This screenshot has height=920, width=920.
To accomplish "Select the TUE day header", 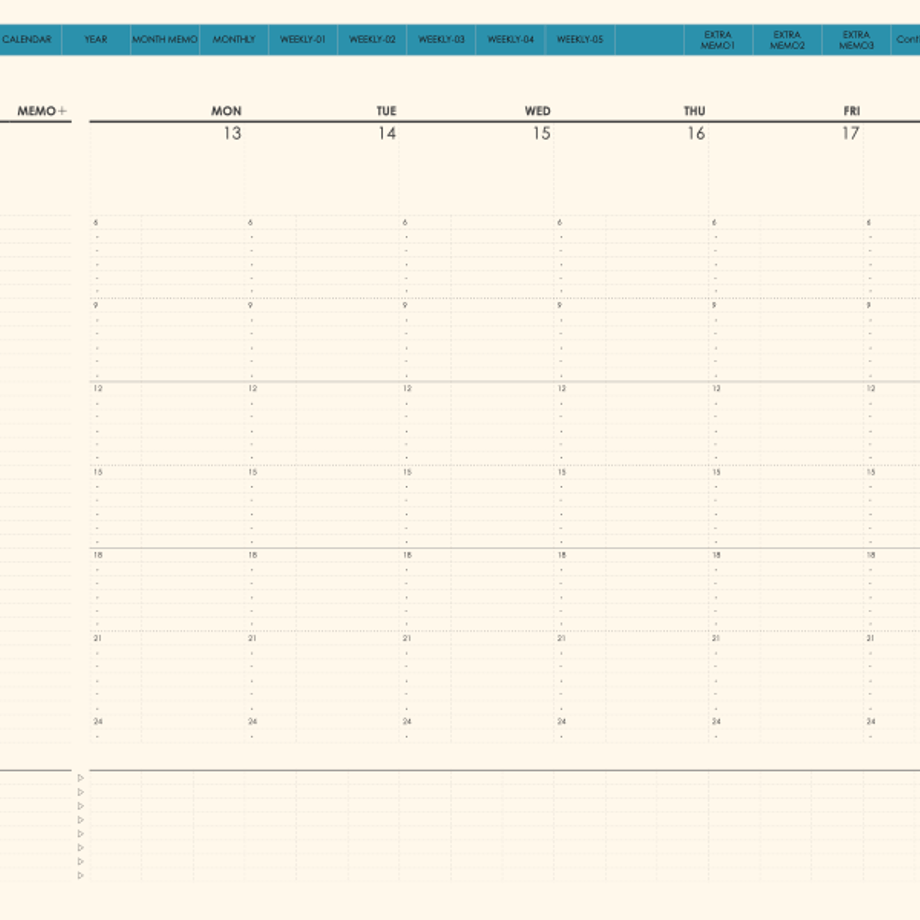I will pos(386,111).
